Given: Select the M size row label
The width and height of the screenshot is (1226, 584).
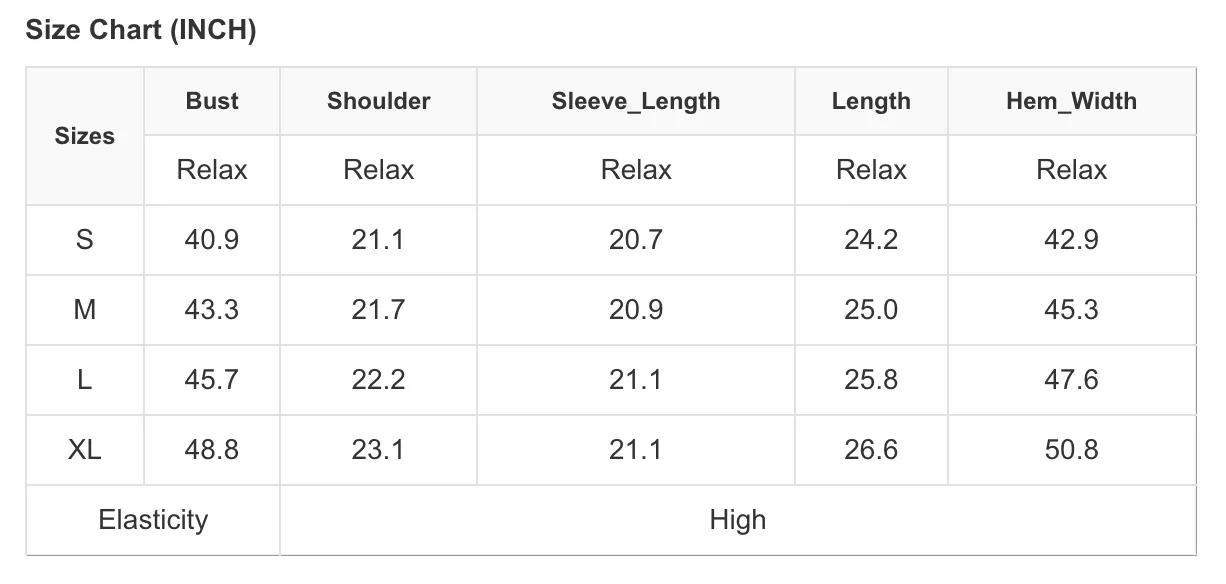Looking at the screenshot, I should (85, 310).
